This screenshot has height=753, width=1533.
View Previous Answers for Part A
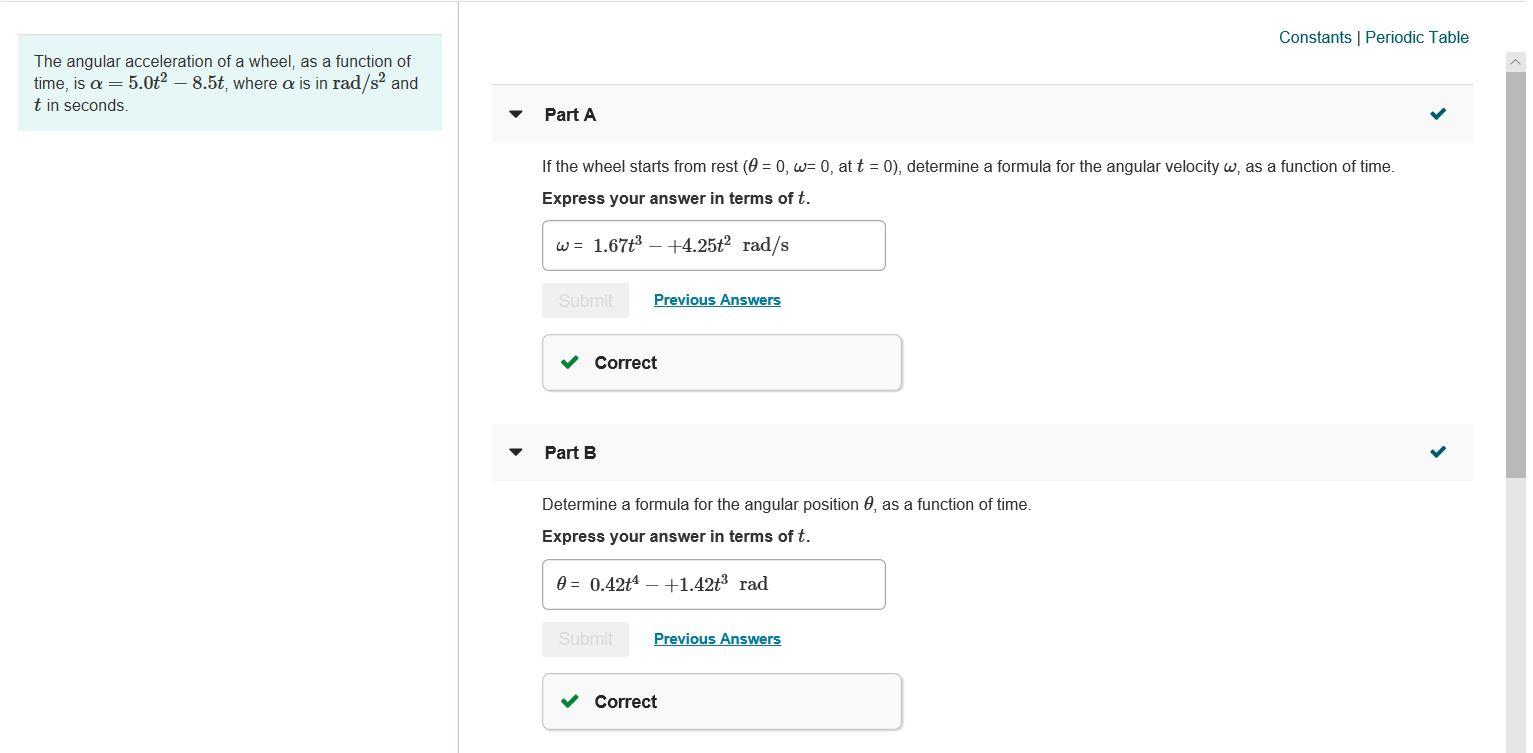(717, 299)
